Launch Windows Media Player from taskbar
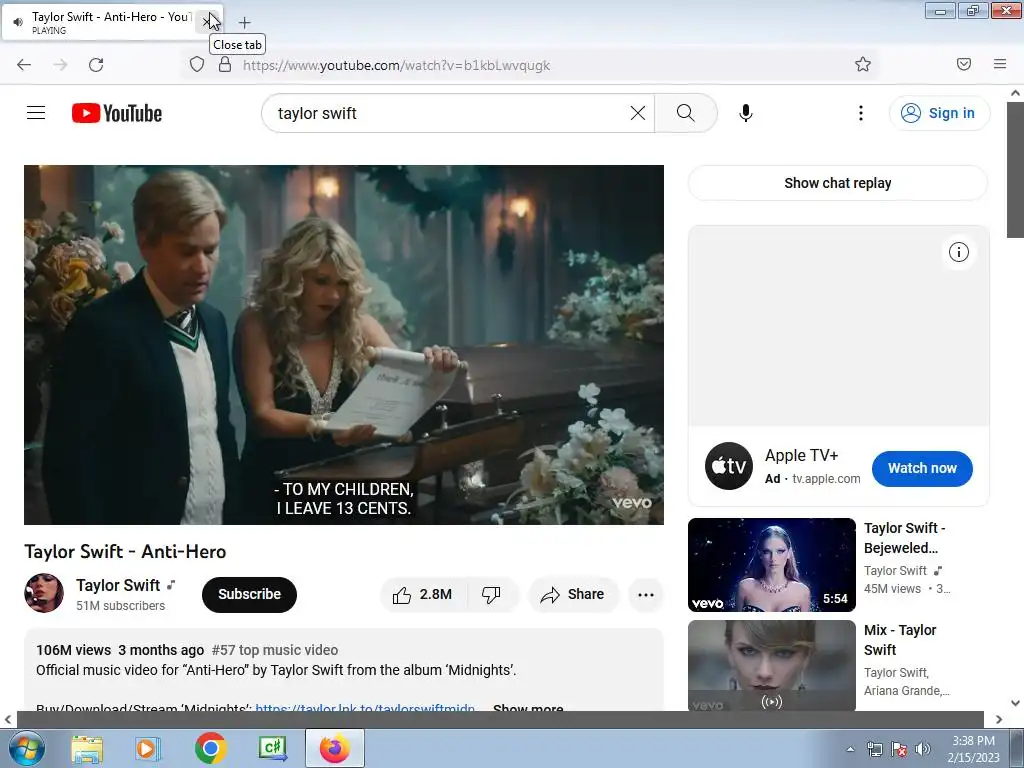 [x=148, y=748]
